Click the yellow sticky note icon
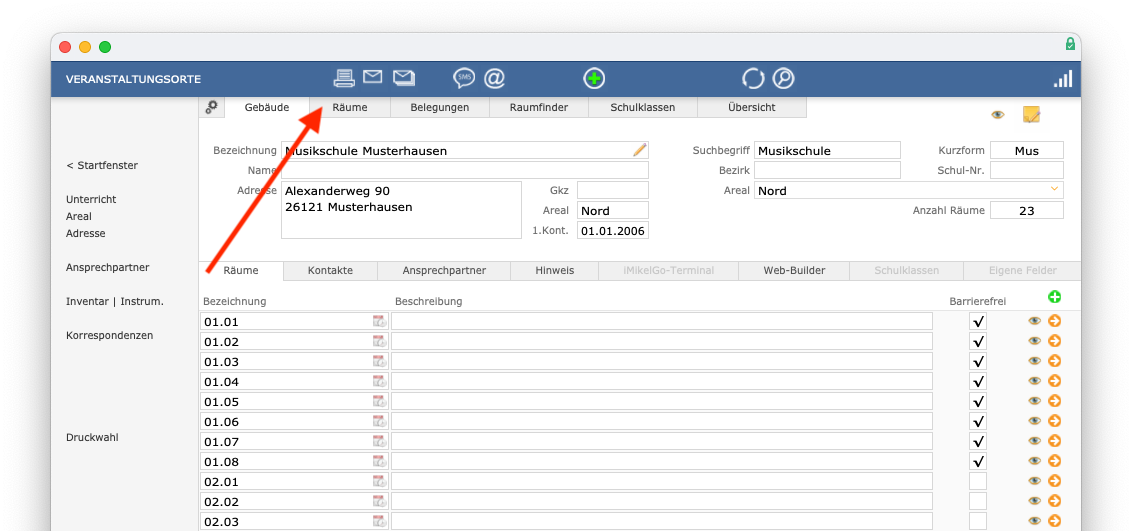 (x=1031, y=115)
